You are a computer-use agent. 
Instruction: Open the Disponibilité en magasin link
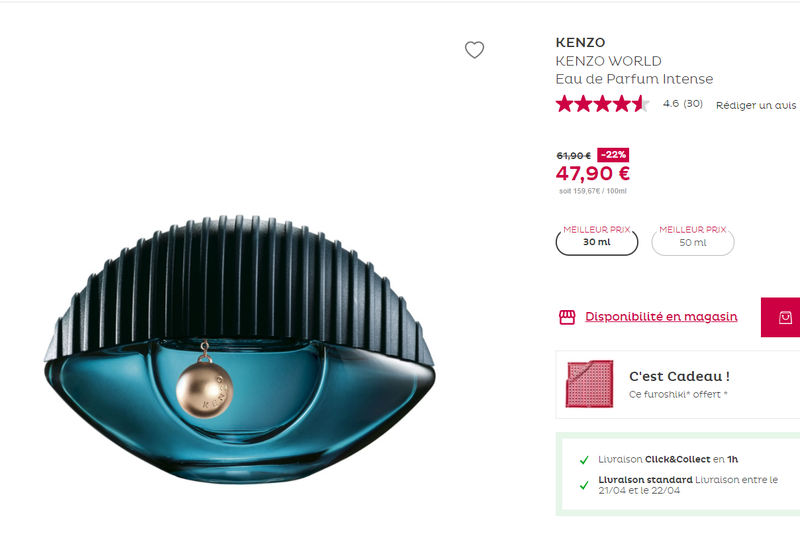point(661,317)
